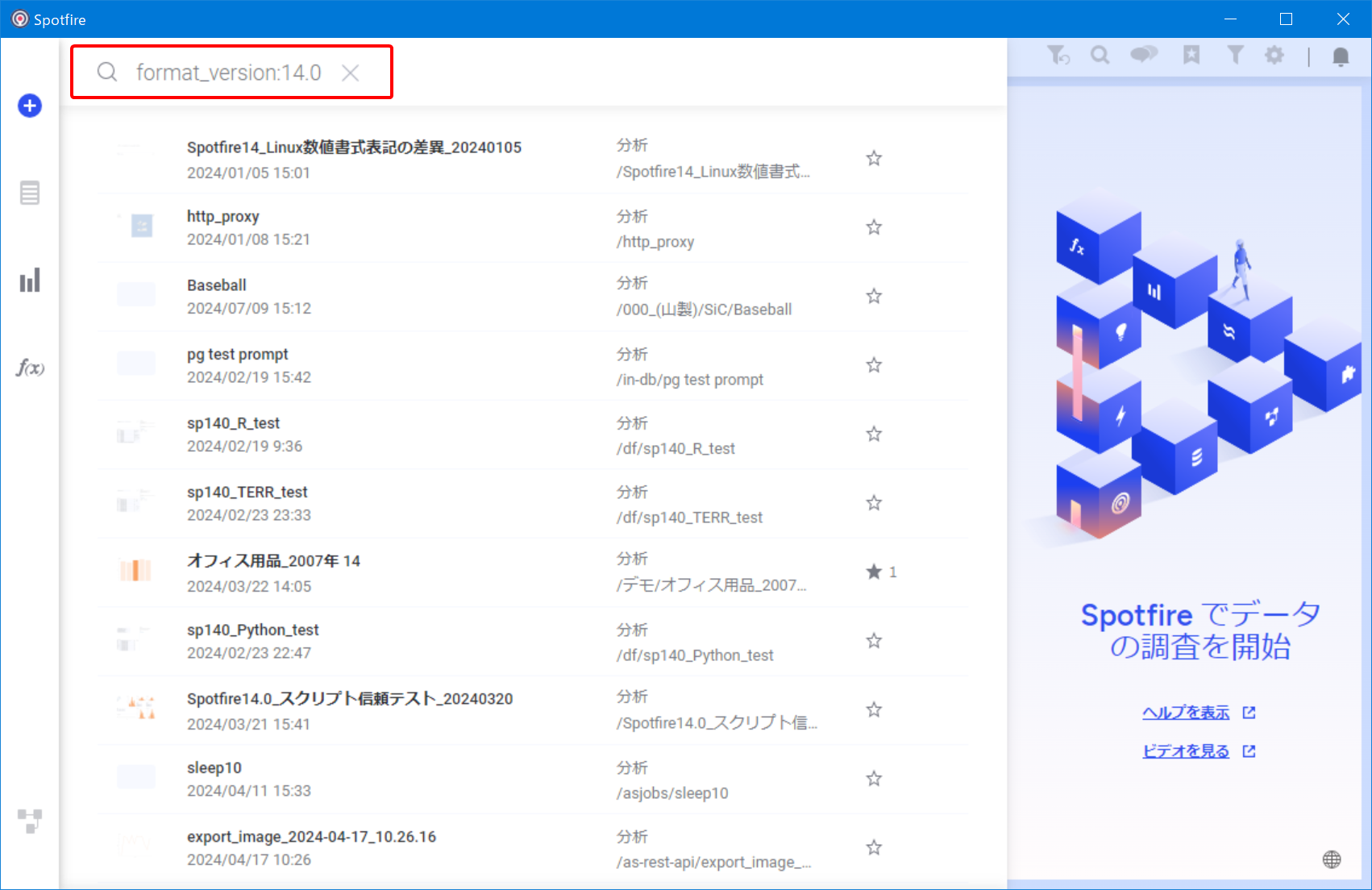Open the data canvas icon in sidebar
The height and width of the screenshot is (890, 1372).
[x=30, y=821]
